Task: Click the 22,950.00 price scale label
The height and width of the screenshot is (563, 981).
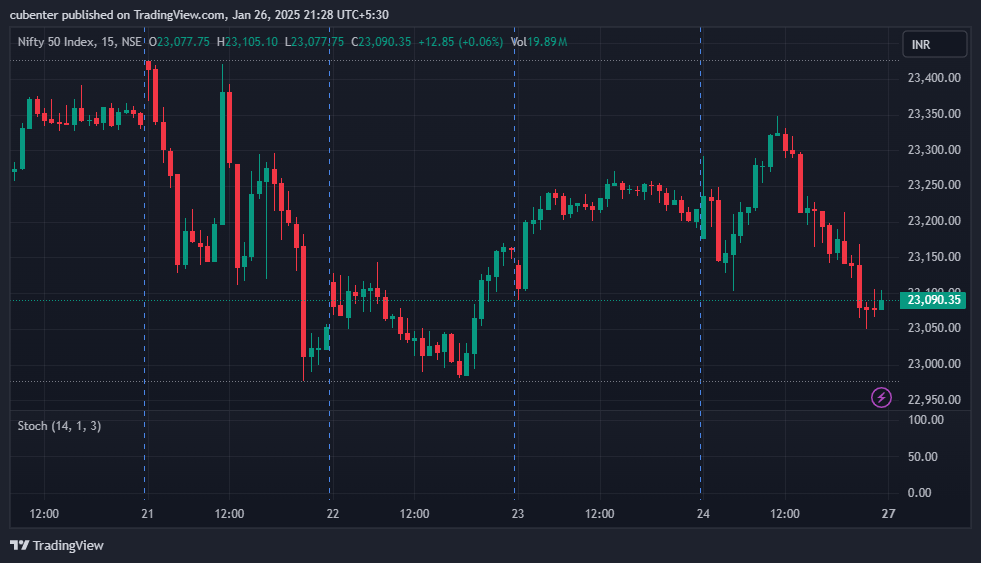Action: point(933,400)
